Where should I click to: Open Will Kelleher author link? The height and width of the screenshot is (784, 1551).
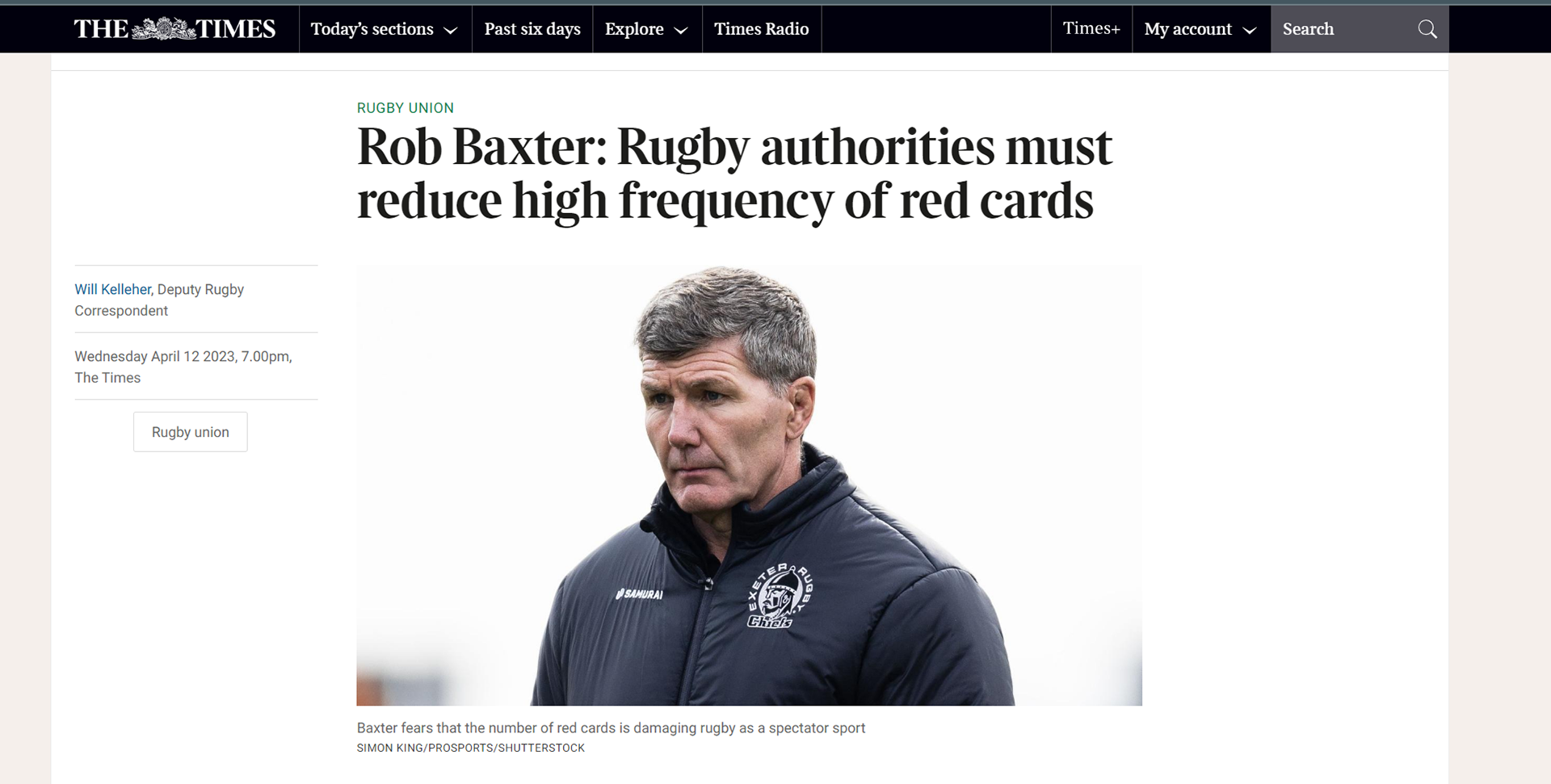pos(112,289)
